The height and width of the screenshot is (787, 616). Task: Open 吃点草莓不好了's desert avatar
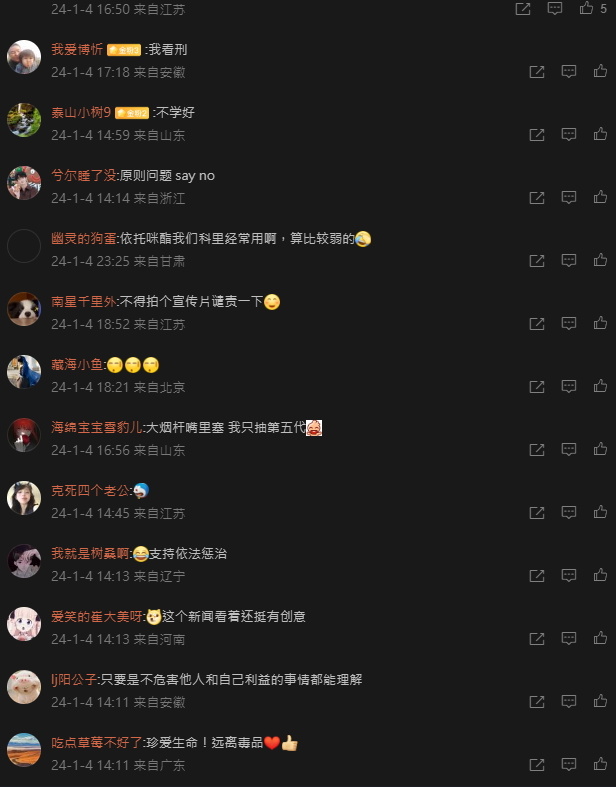point(24,750)
